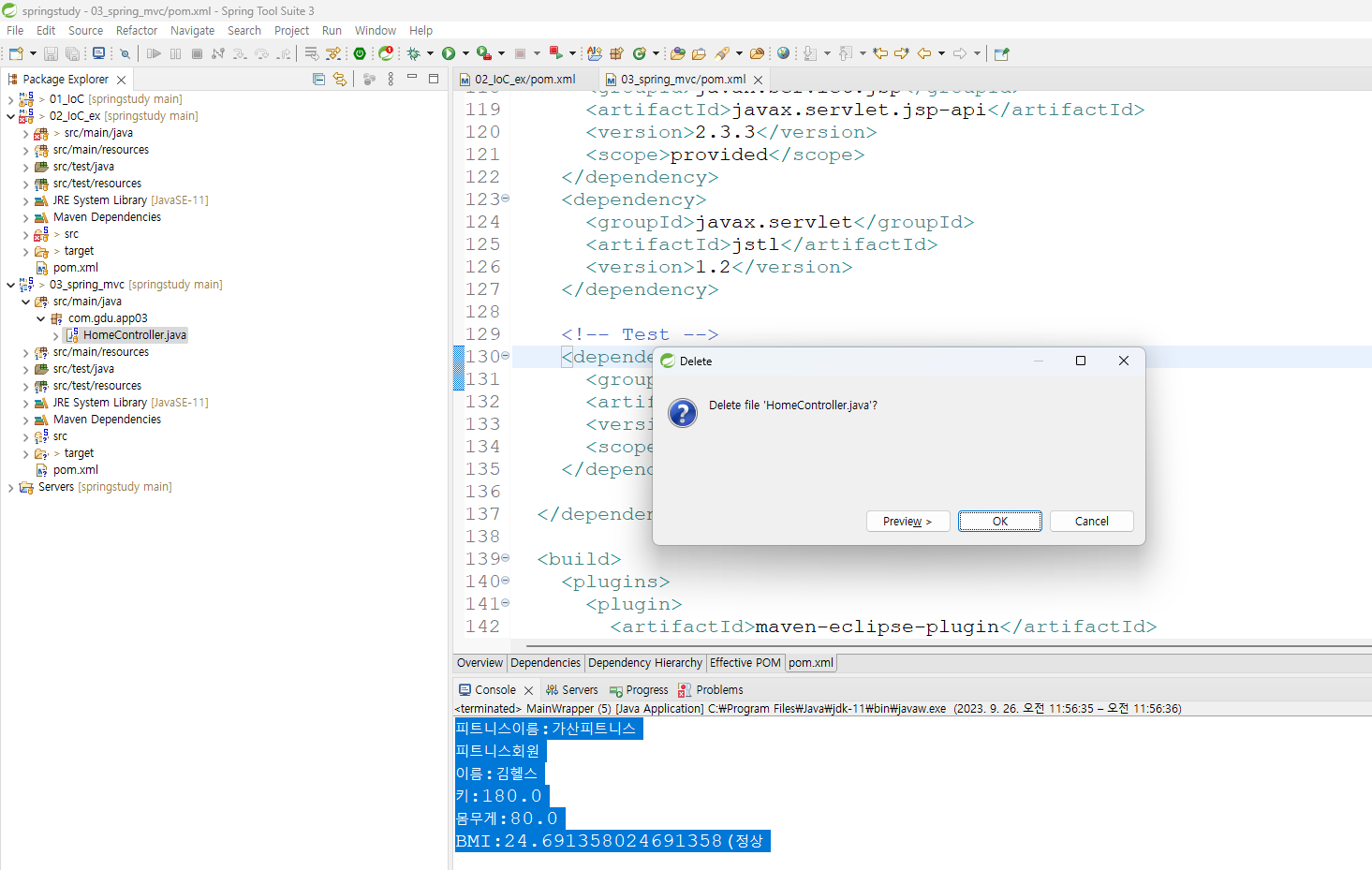This screenshot has height=870, width=1372.
Task: Click the Back navigation arrow icon
Action: [924, 53]
